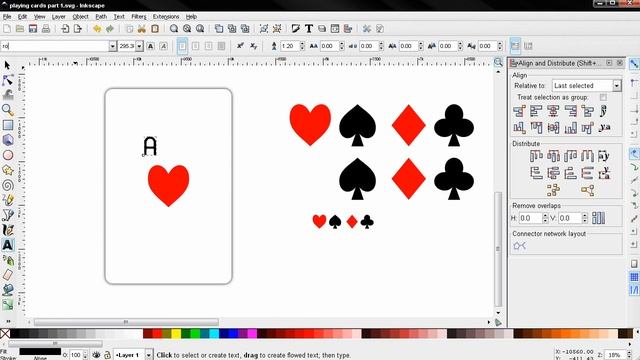Click the Print document icon
640x360 pixels.
(46, 29)
